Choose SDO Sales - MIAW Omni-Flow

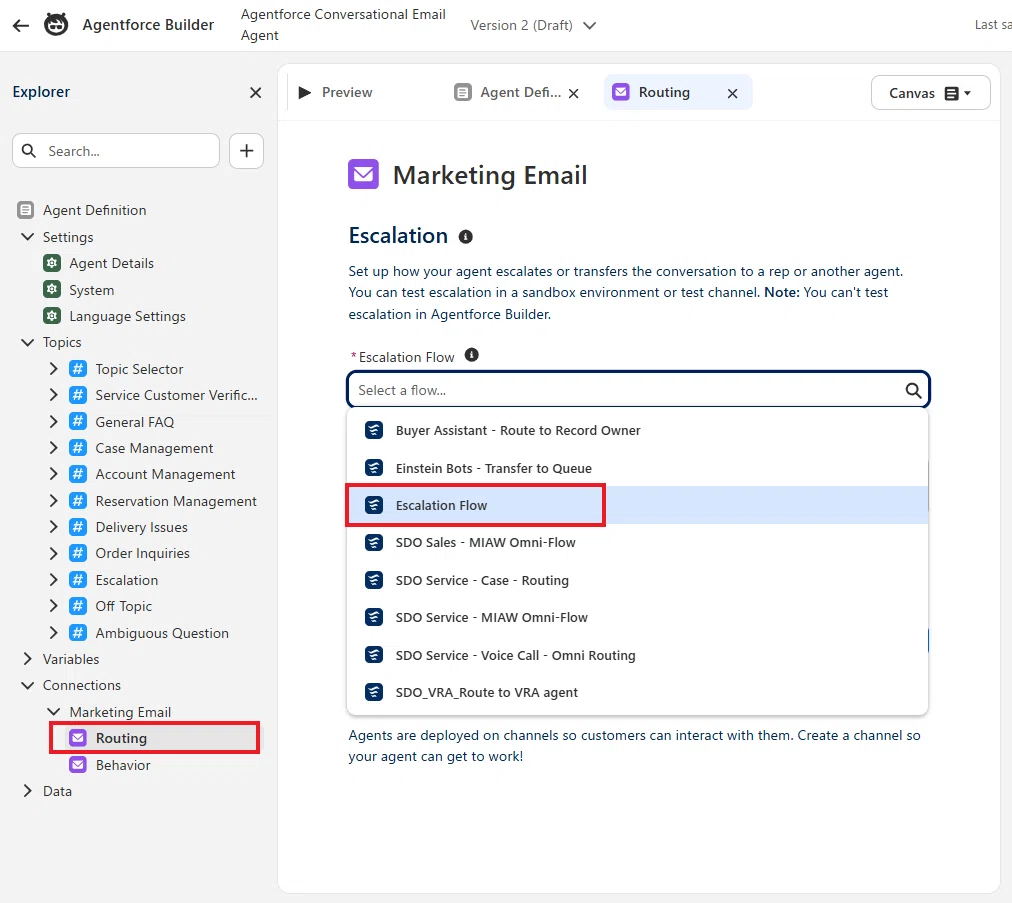click(637, 542)
